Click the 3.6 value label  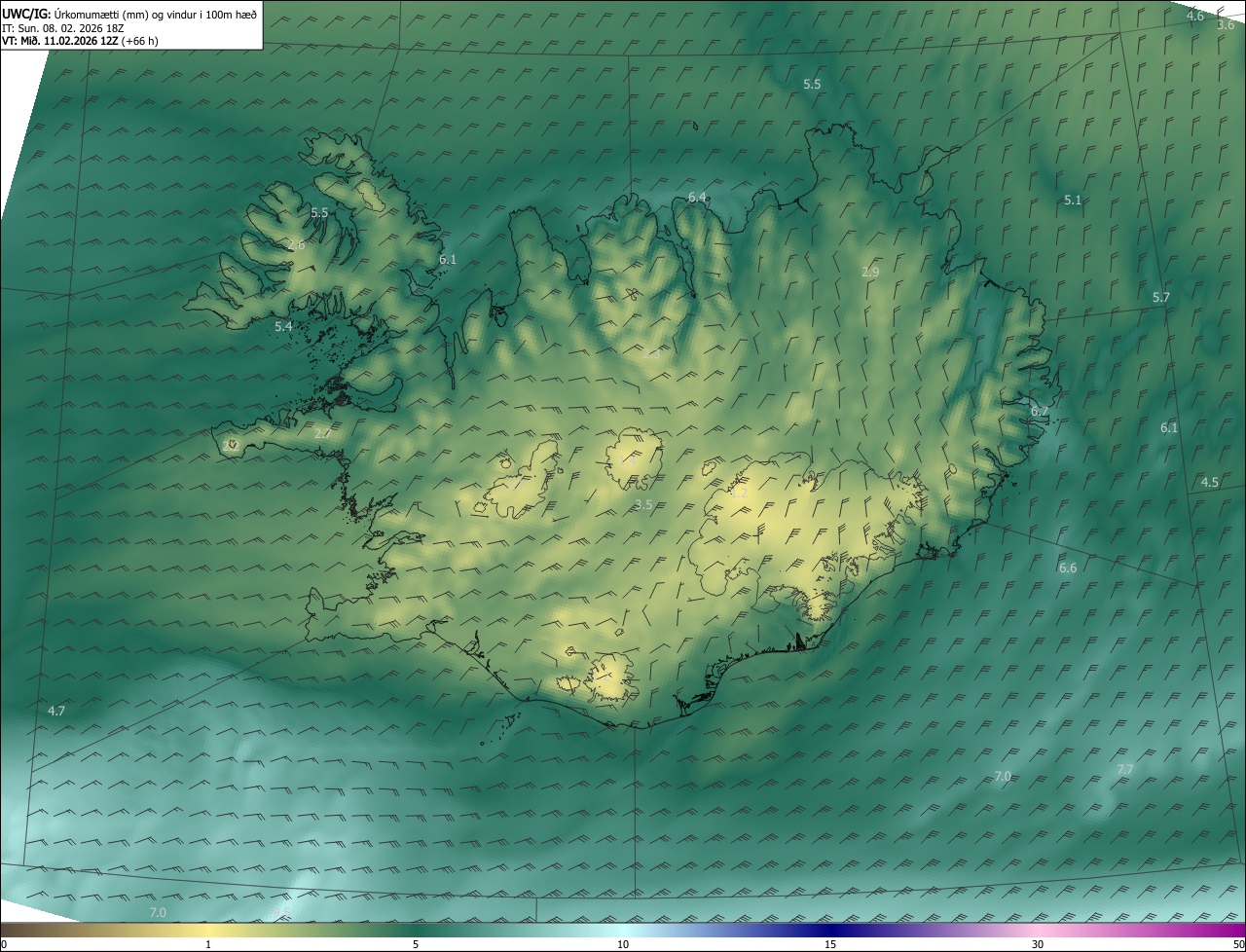pos(1226,24)
